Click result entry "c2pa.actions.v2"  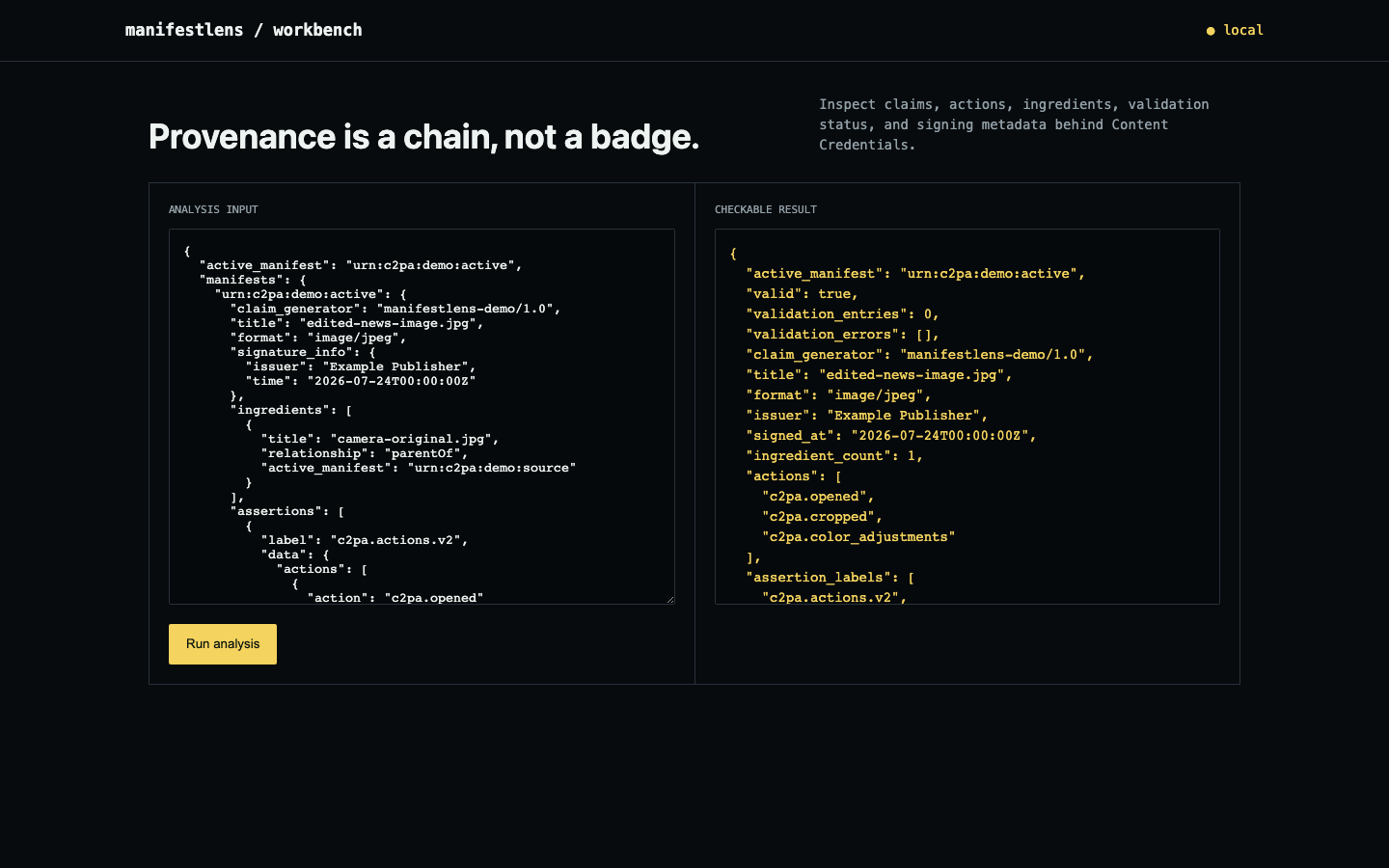click(834, 598)
